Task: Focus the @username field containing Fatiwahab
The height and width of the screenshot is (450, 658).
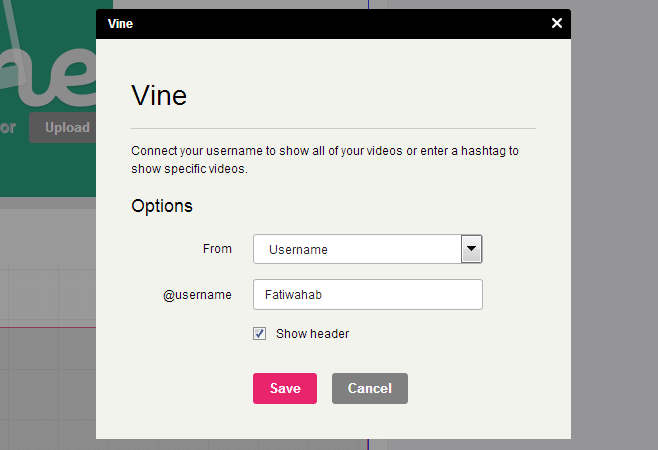Action: [368, 295]
